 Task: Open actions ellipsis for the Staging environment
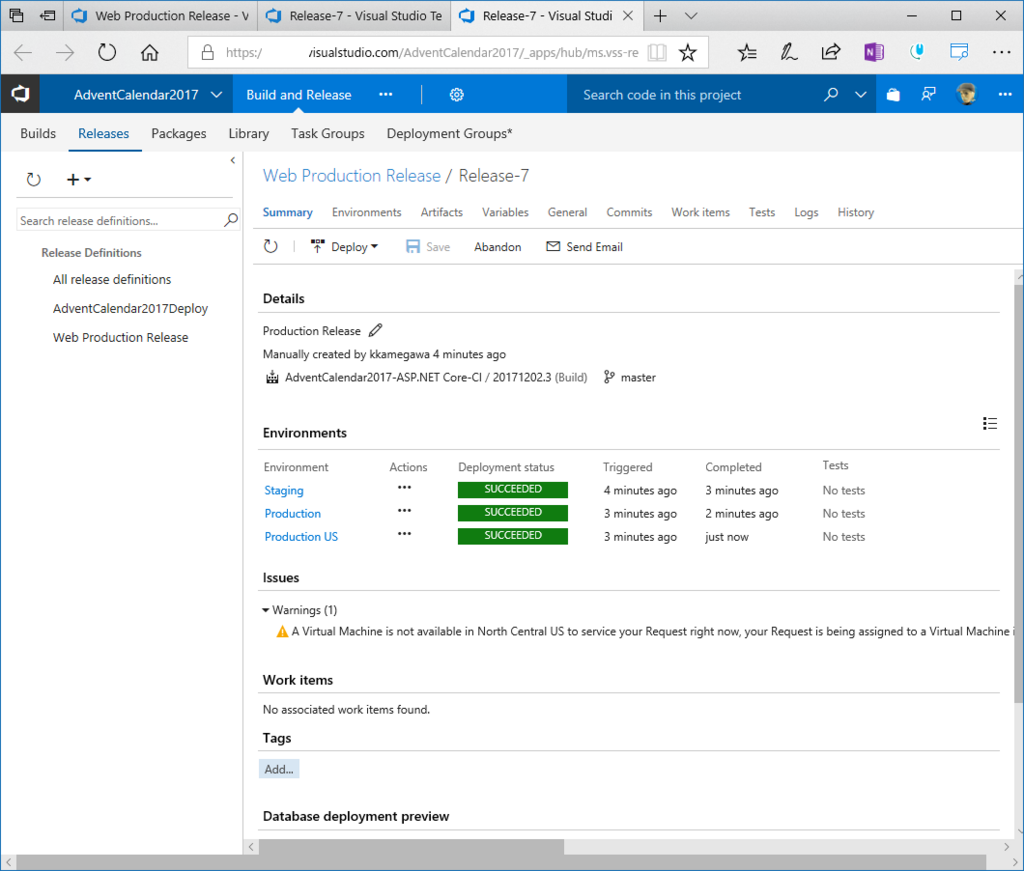point(404,487)
